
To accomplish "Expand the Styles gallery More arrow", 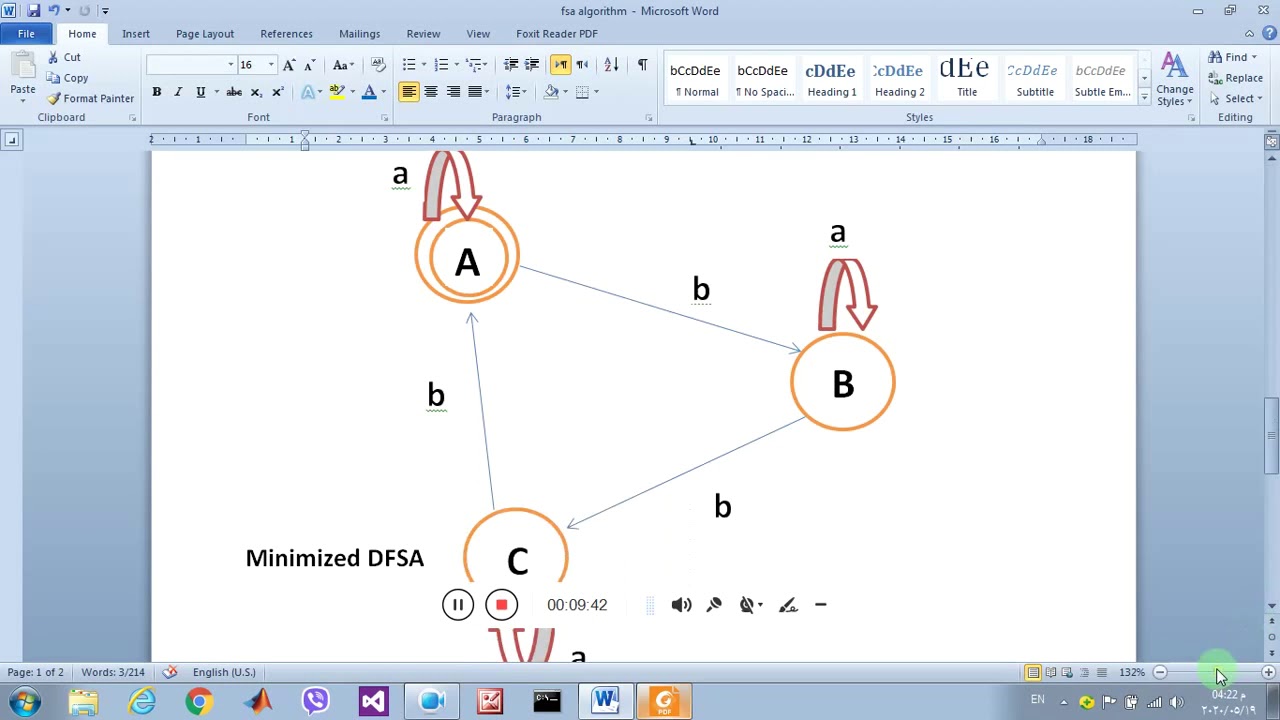I will [1143, 97].
